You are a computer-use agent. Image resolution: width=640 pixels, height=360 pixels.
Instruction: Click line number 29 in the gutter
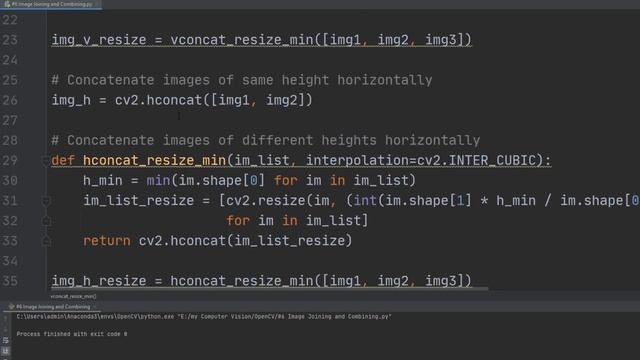tap(10, 161)
